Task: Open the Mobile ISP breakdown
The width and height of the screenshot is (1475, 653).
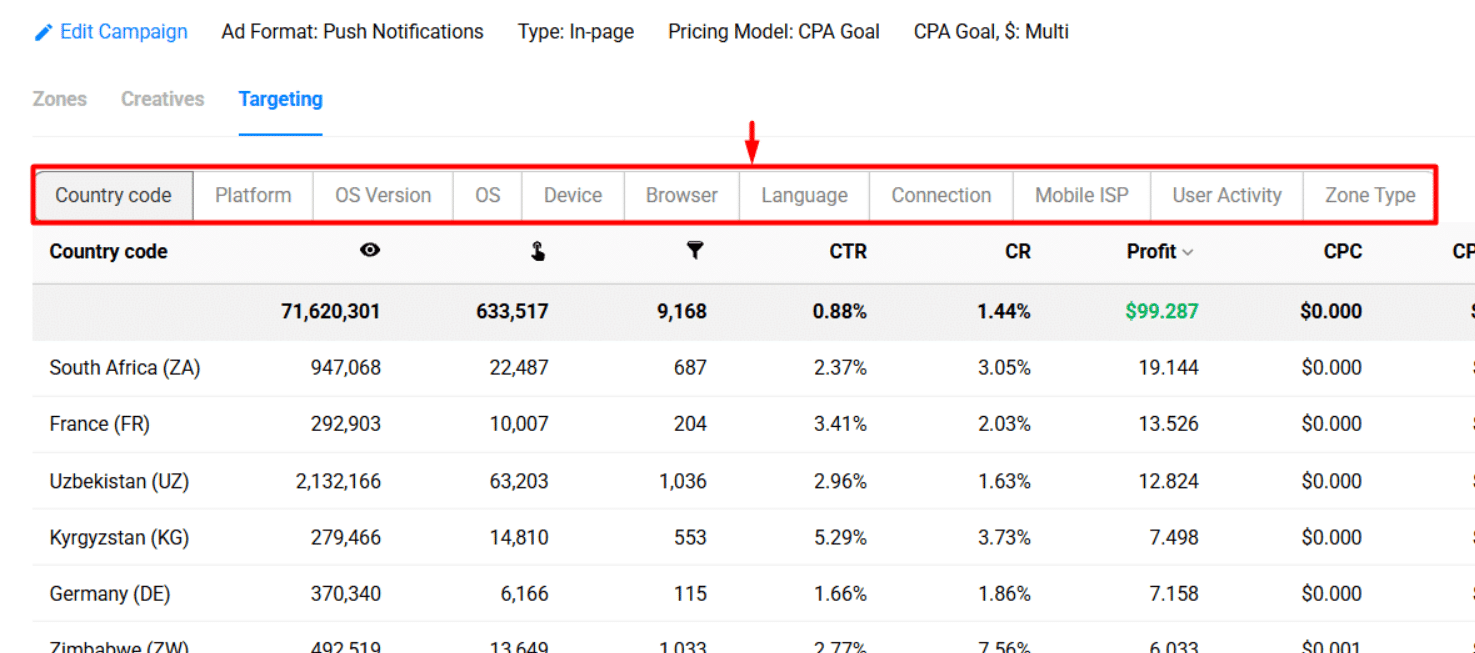Action: coord(1082,195)
